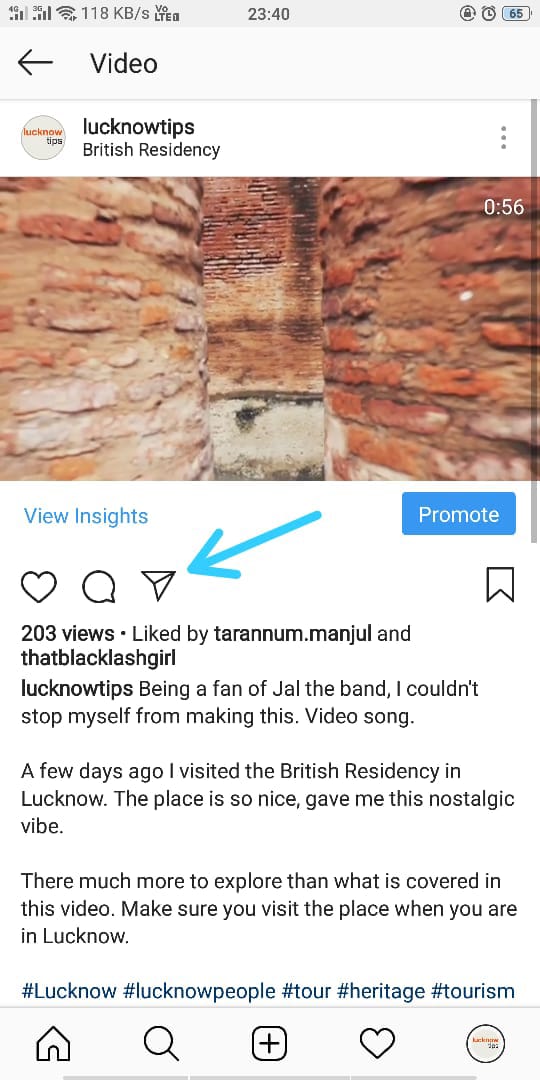The width and height of the screenshot is (540, 1080).
Task: Open View Insights link
Action: pos(86,516)
